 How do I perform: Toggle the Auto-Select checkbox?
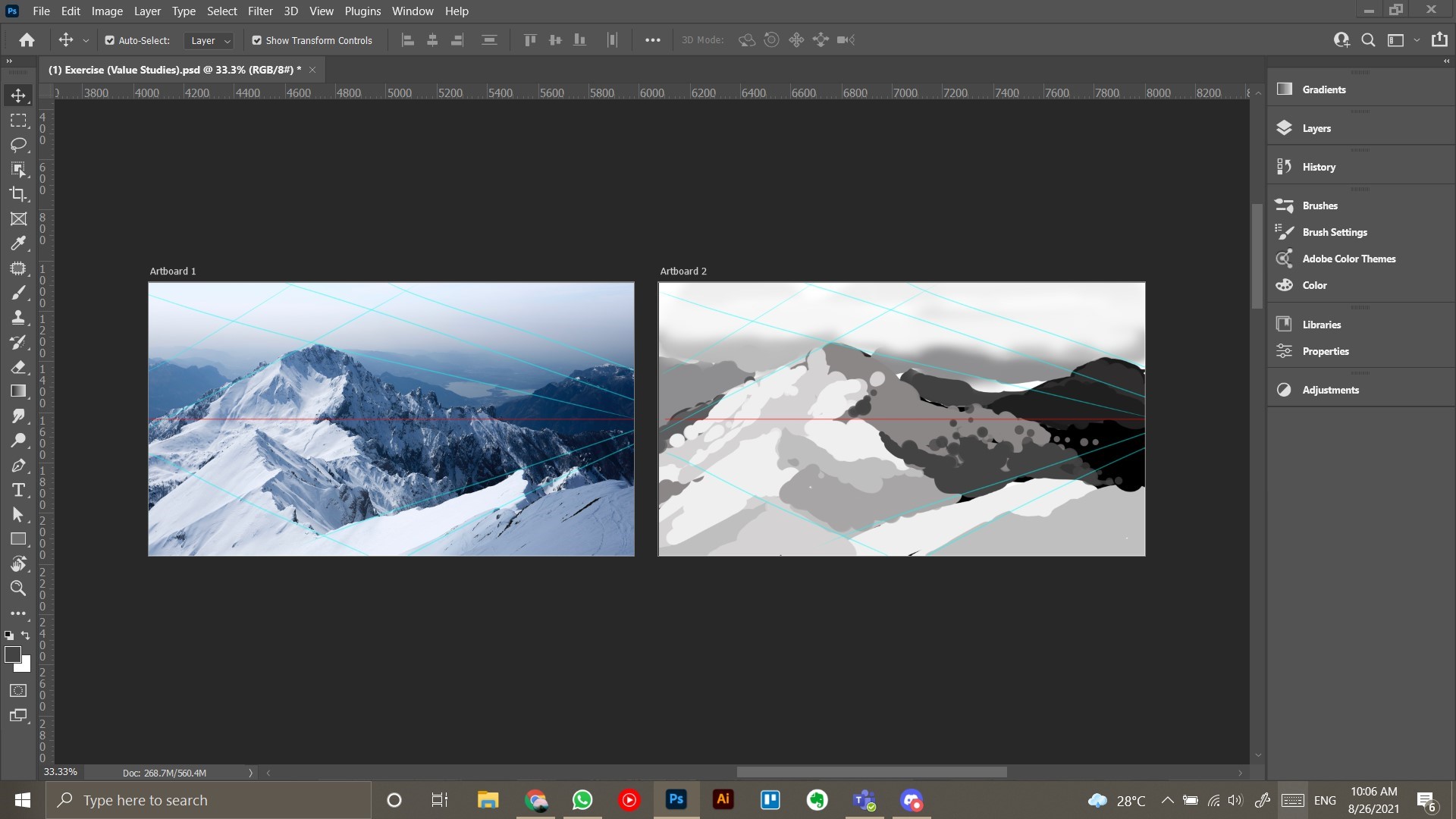[110, 40]
